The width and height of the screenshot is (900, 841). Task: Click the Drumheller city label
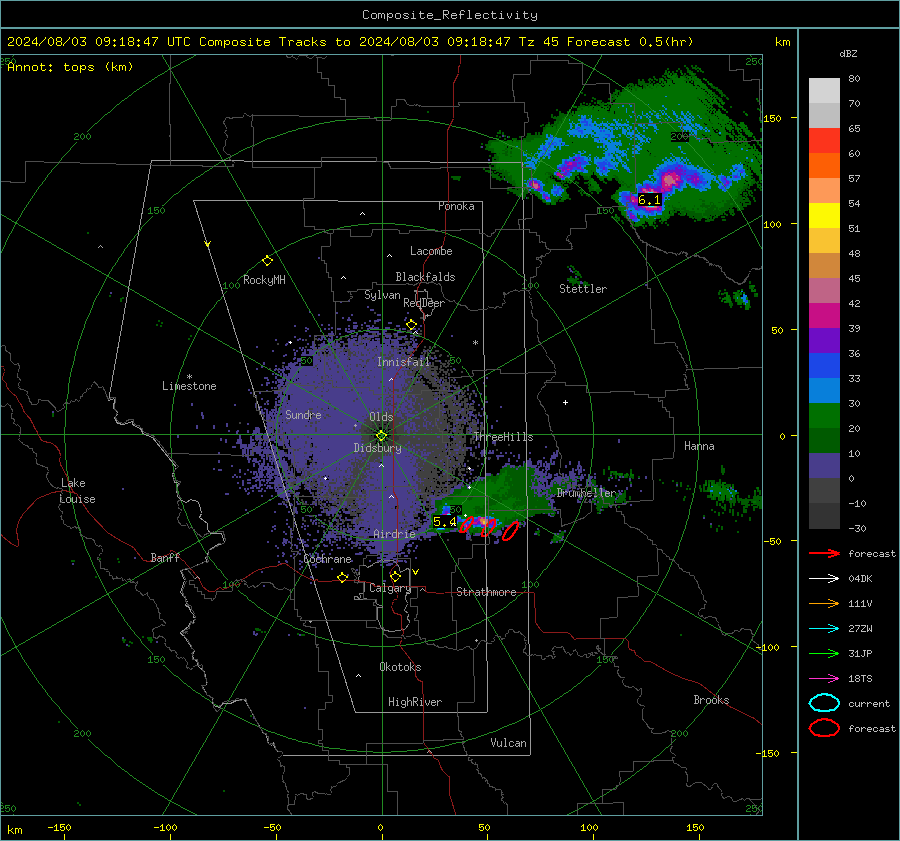point(586,493)
